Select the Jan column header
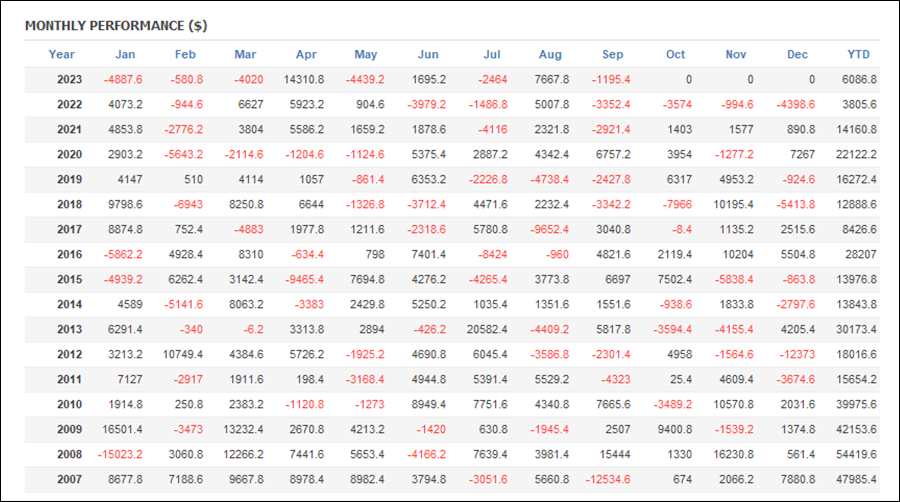The width and height of the screenshot is (900, 502). (x=125, y=55)
